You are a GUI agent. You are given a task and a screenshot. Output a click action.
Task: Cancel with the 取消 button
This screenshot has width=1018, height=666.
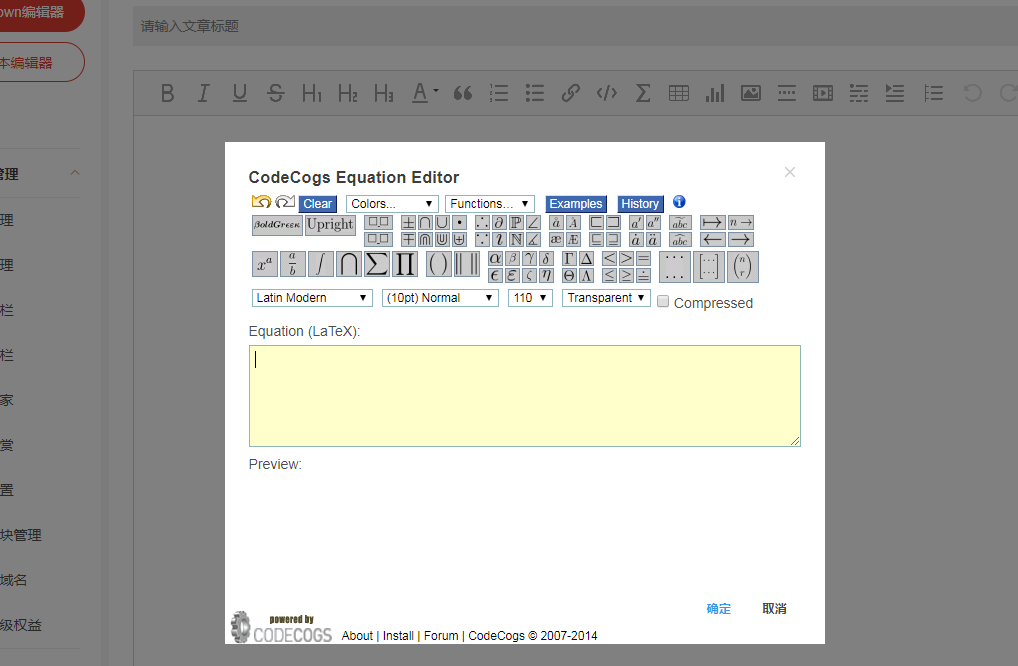(x=774, y=608)
